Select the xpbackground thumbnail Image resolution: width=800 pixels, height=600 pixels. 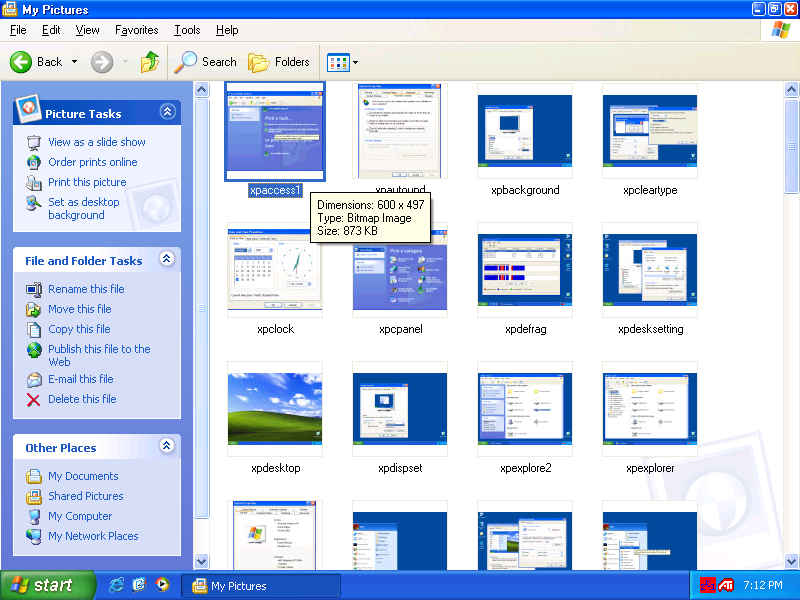(525, 132)
